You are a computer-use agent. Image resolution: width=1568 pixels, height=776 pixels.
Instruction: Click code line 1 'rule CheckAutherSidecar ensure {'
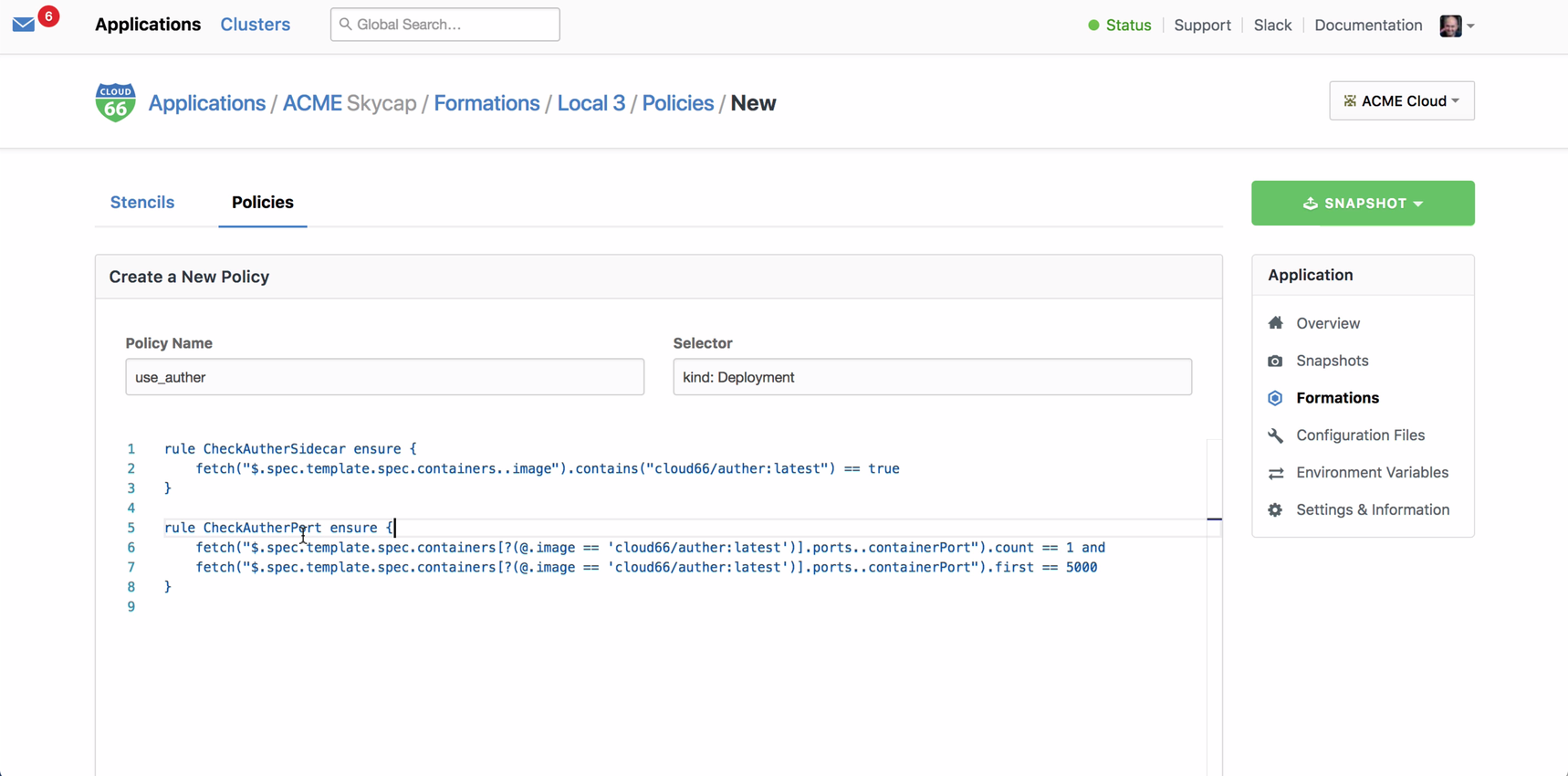click(x=290, y=449)
